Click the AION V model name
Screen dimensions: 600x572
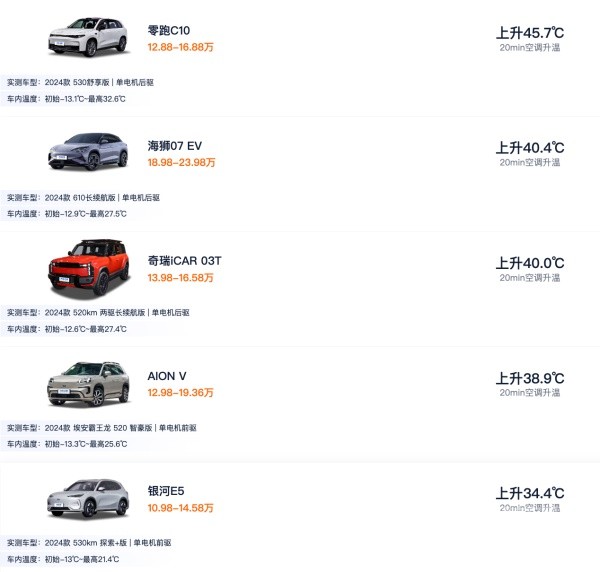167,376
